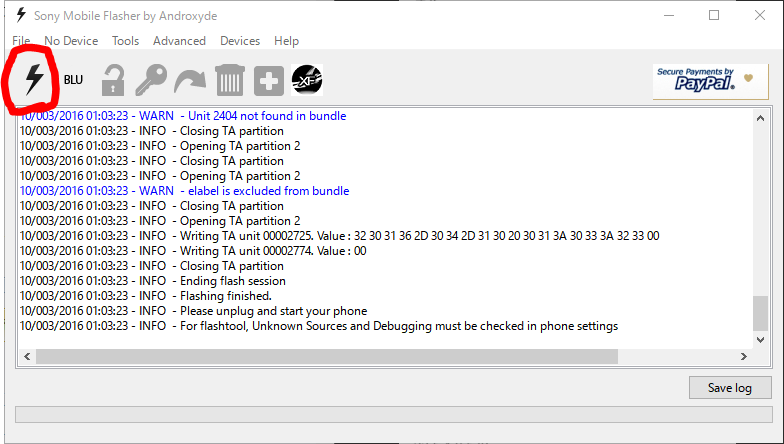Viewport: 784px width, 444px height.
Task: Click the Save log button
Action: tap(730, 388)
